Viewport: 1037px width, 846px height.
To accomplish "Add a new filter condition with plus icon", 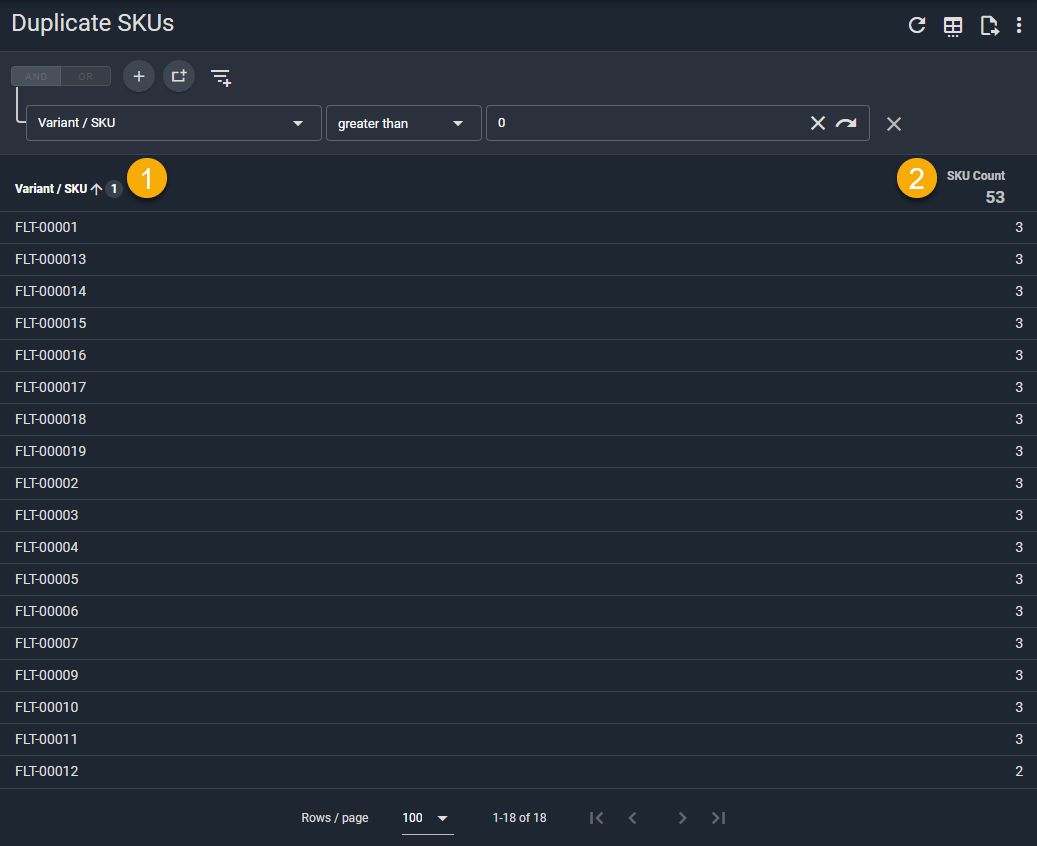I will pos(138,76).
